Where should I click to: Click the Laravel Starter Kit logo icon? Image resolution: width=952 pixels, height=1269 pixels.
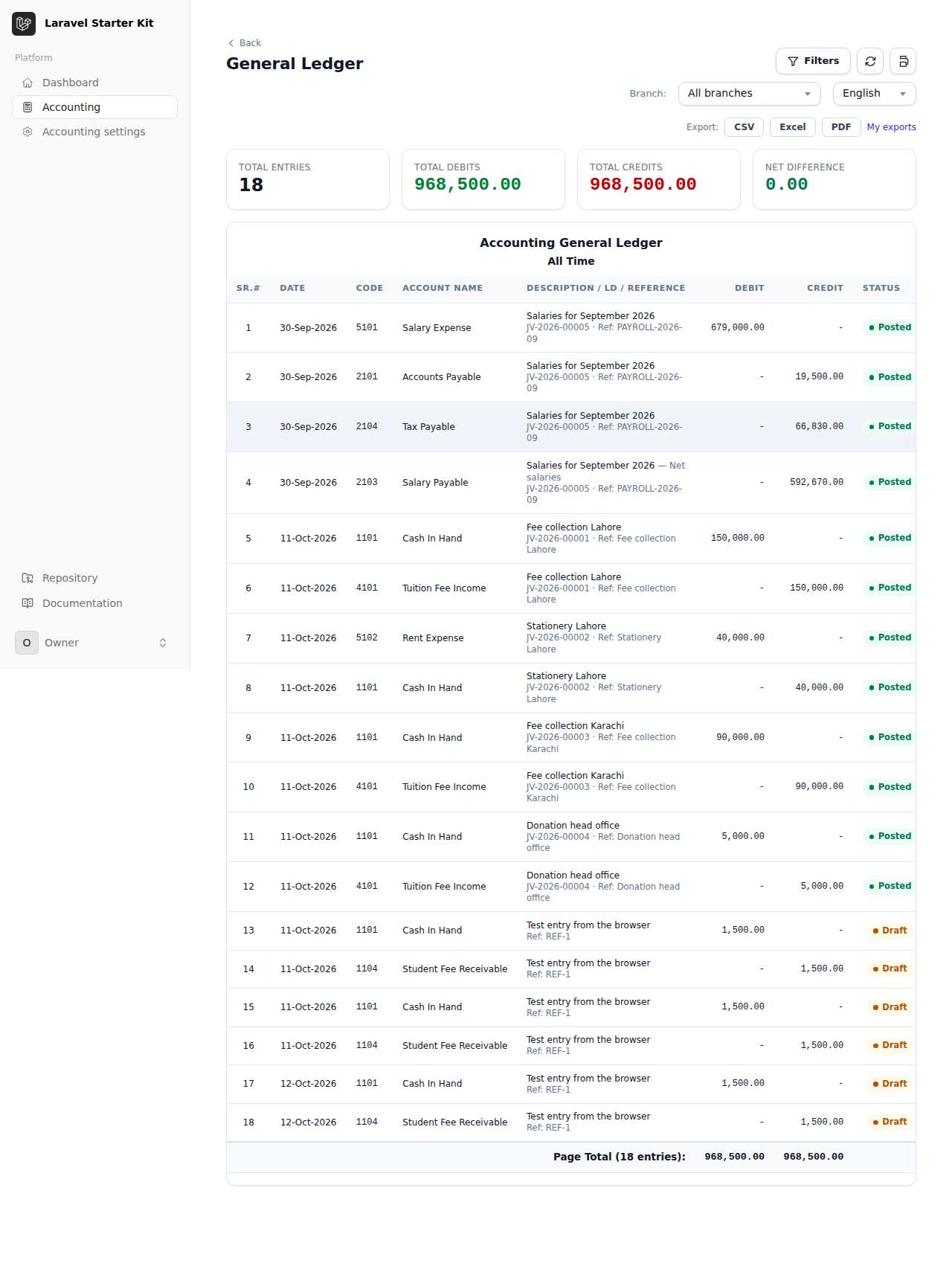click(x=24, y=24)
